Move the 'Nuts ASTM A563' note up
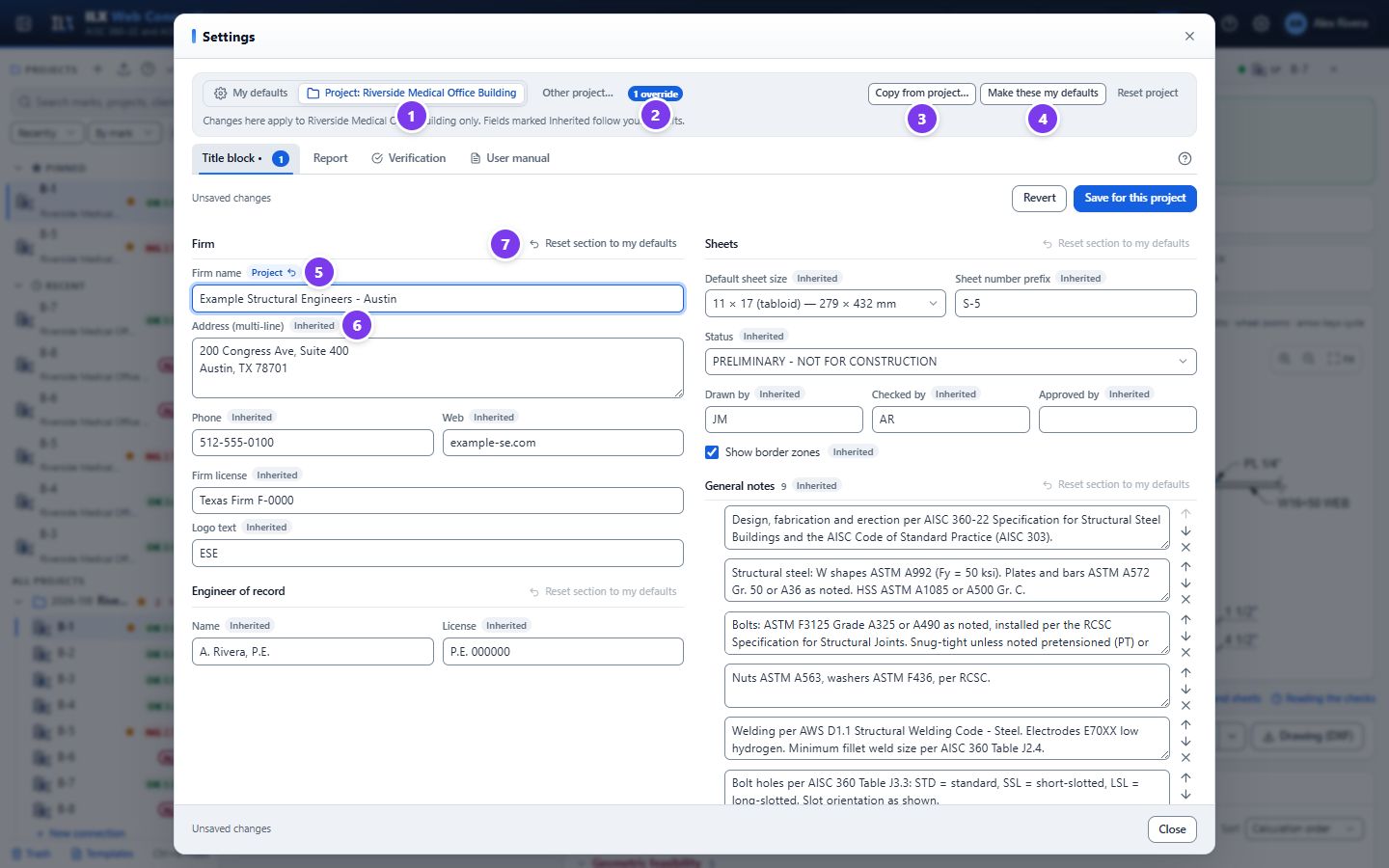1389x868 pixels. coord(1185,672)
